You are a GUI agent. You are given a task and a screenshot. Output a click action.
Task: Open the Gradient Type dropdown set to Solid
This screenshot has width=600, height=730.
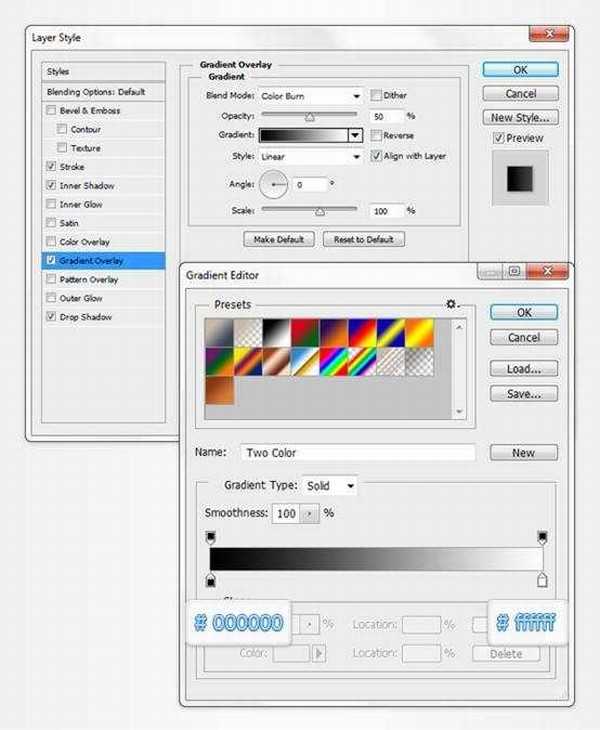point(330,486)
